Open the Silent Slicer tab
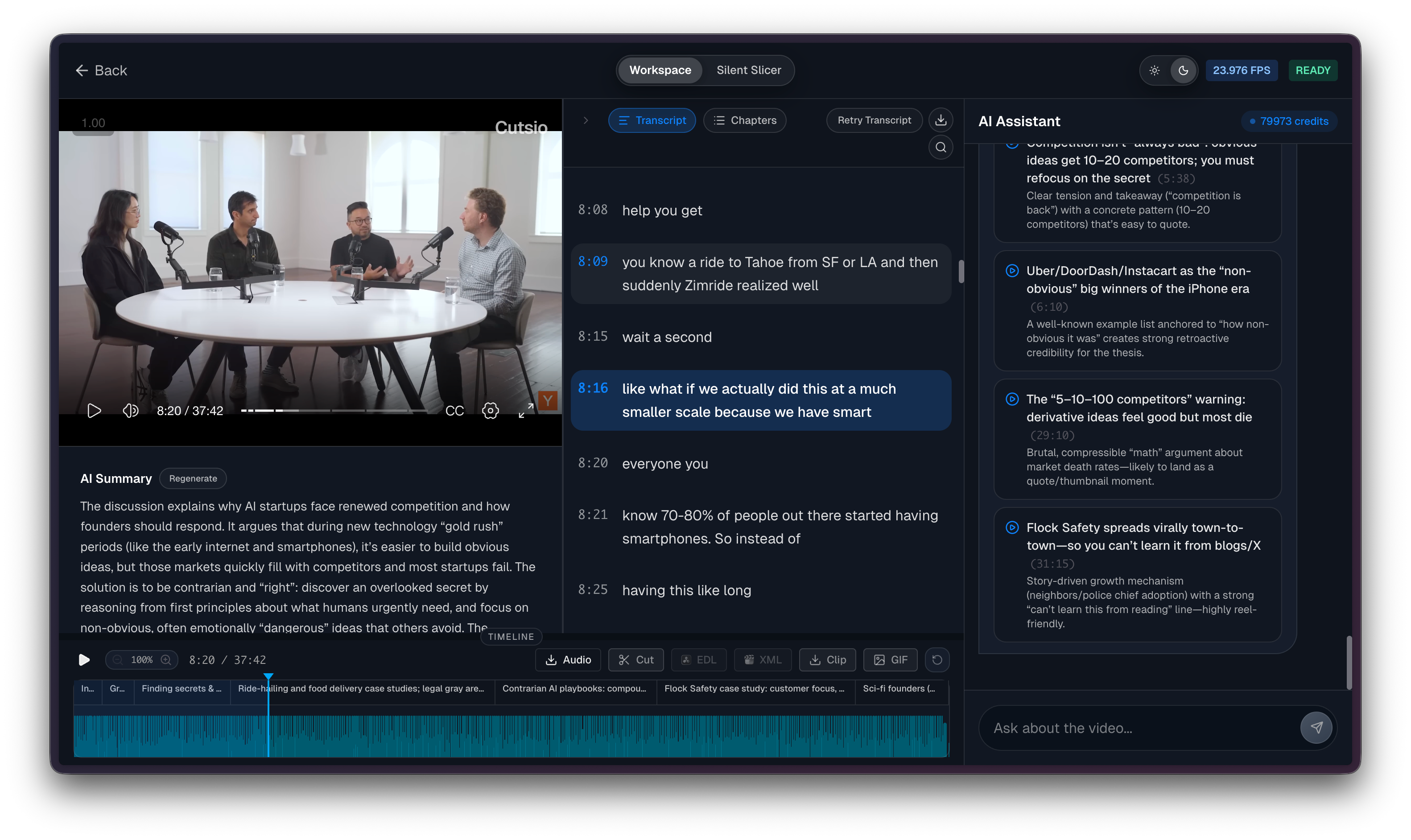The image size is (1411, 840). point(748,70)
